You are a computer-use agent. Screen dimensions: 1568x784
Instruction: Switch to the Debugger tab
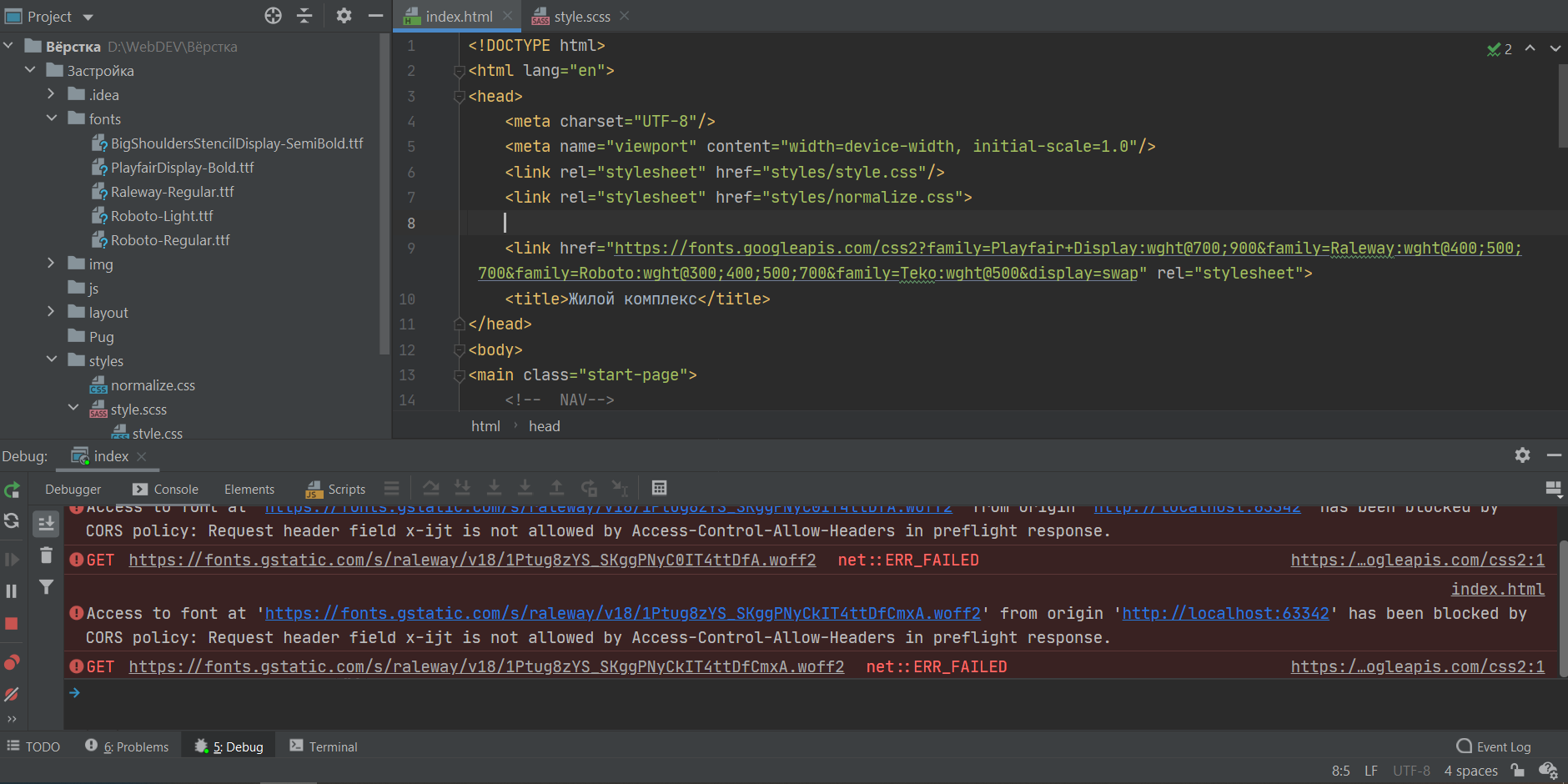73,490
